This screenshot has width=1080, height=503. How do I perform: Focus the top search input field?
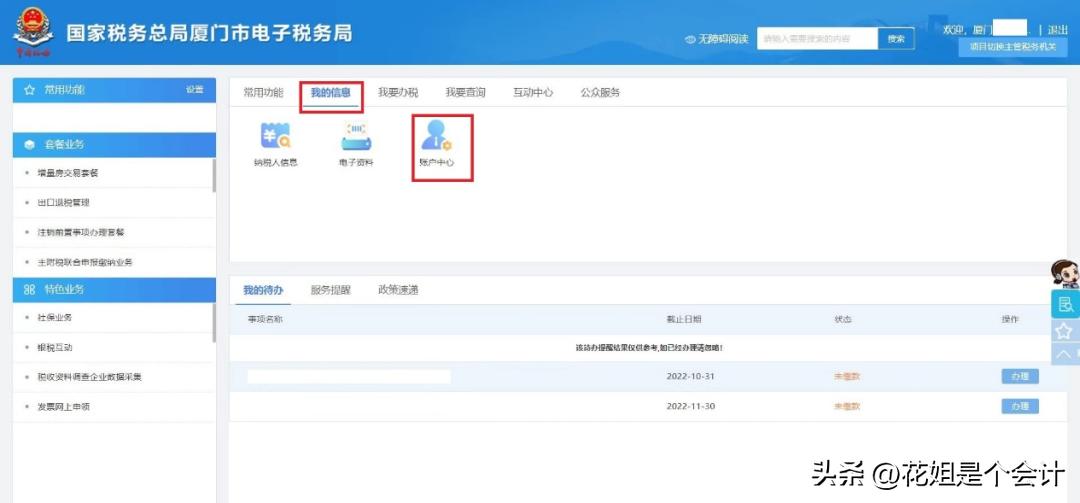818,39
